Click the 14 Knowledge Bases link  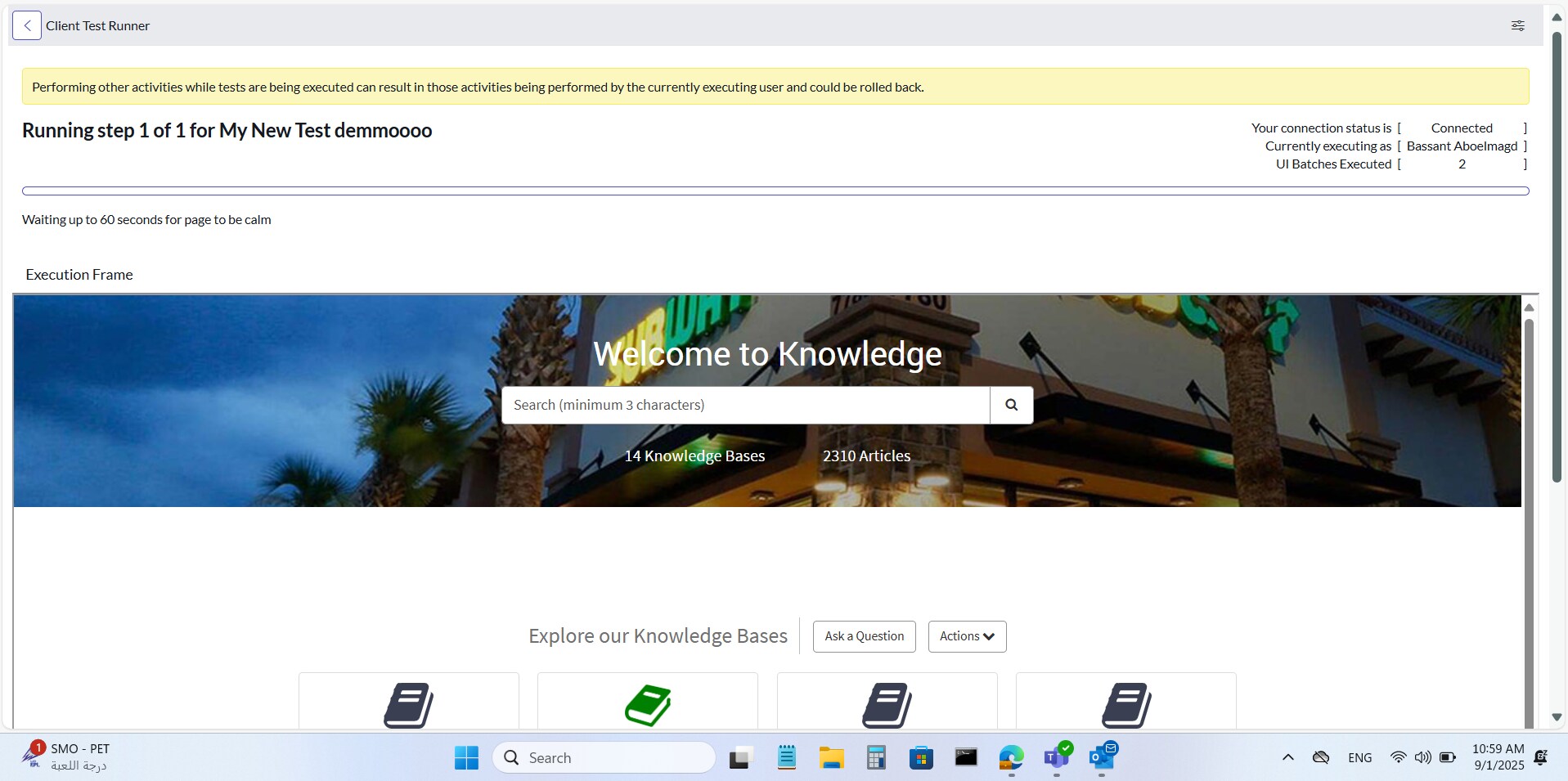pos(694,456)
